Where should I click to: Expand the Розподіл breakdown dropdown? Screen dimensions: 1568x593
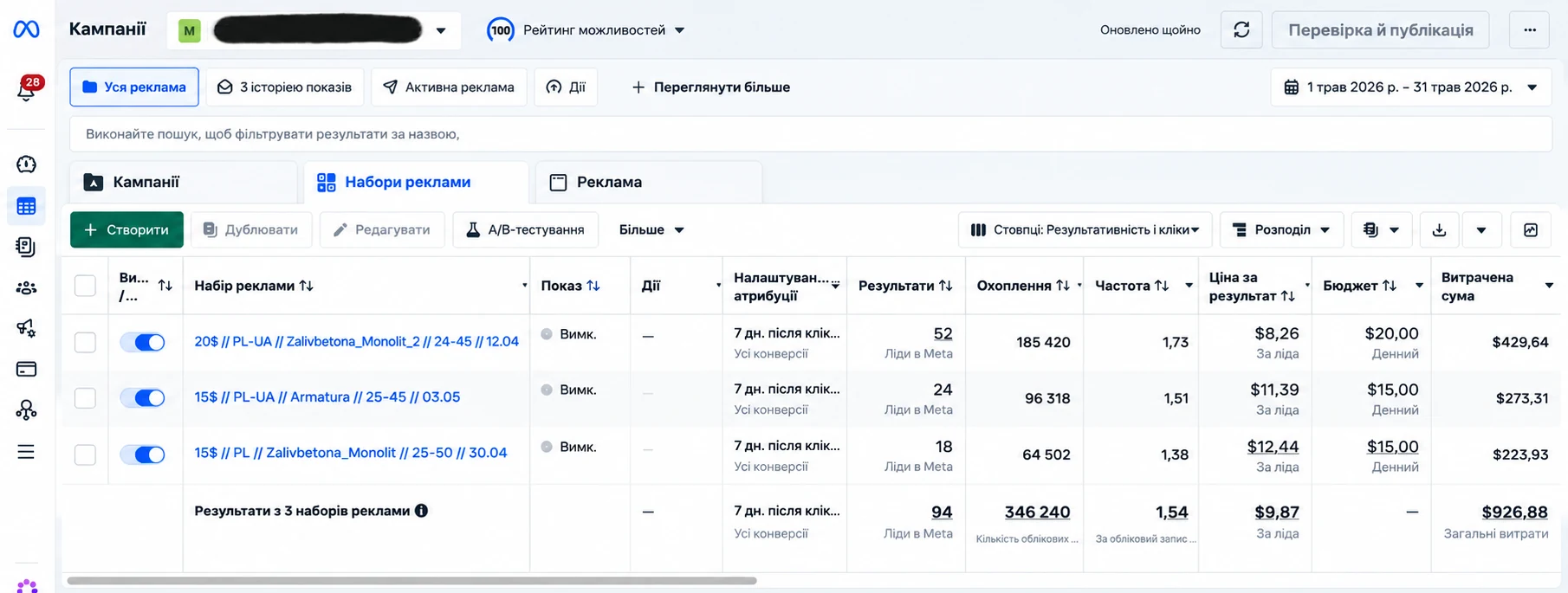1281,229
